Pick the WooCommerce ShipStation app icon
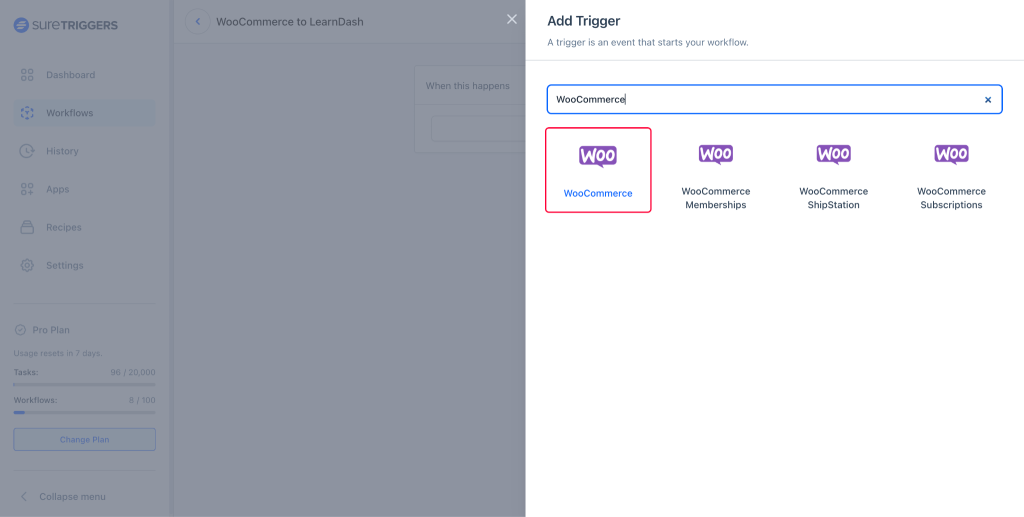 tap(833, 155)
